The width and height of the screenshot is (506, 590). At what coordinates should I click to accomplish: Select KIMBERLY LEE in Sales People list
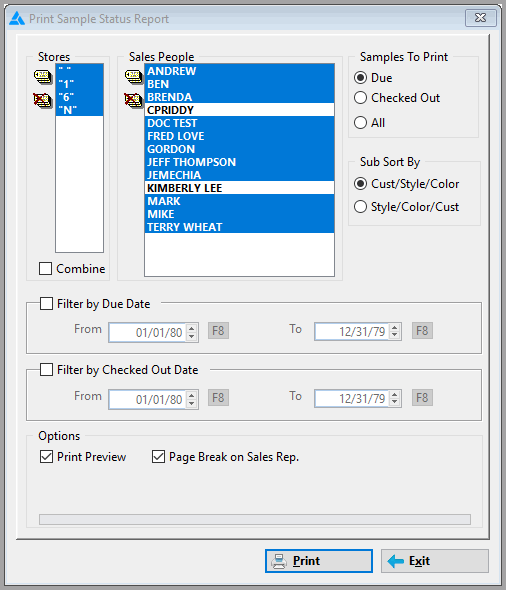click(x=240, y=188)
